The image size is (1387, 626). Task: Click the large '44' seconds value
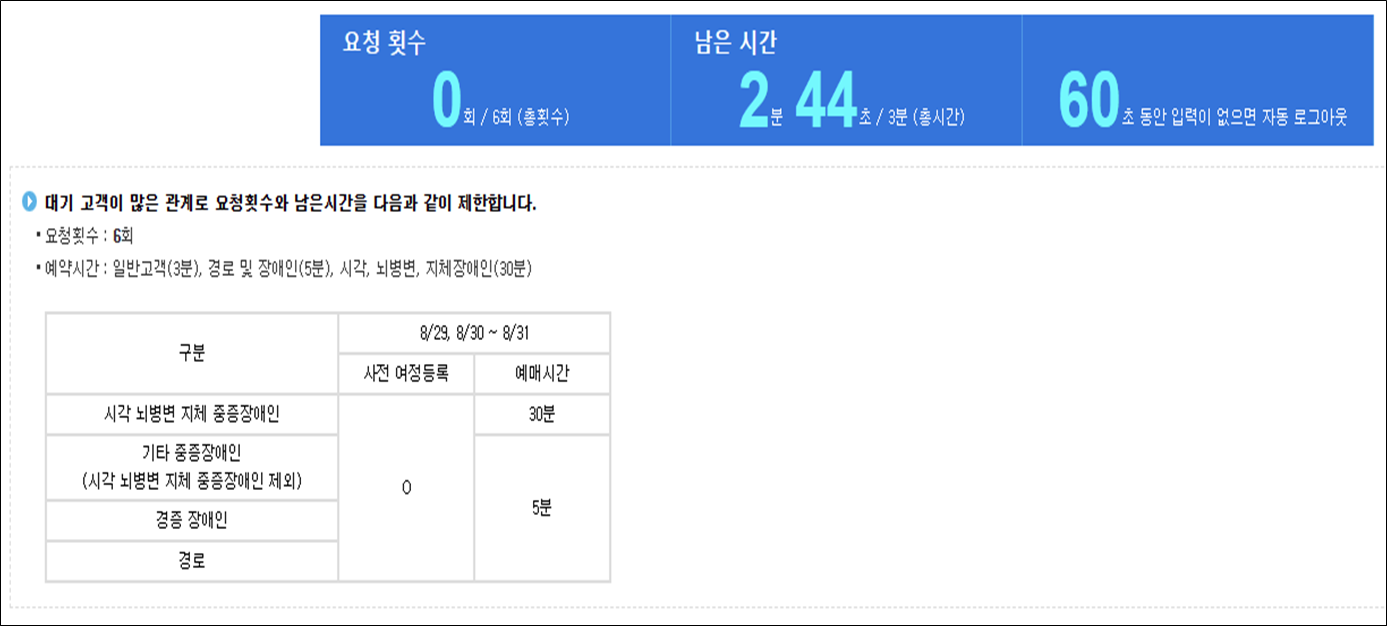click(x=826, y=102)
